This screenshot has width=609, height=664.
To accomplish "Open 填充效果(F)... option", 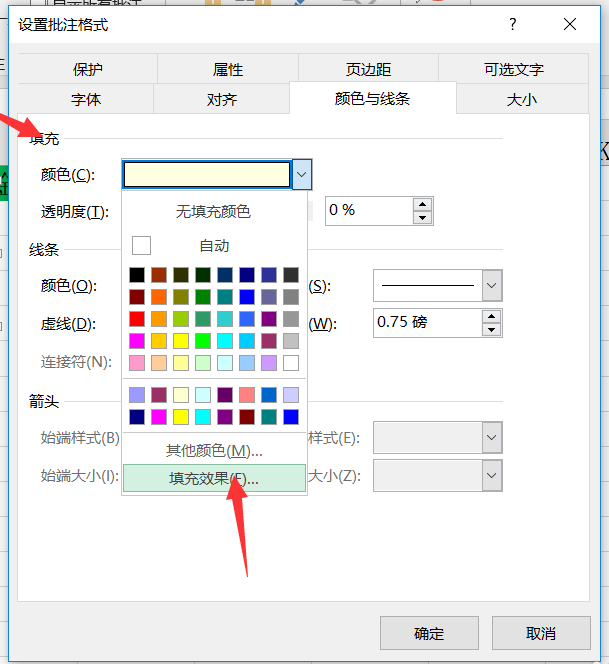I will 214,478.
